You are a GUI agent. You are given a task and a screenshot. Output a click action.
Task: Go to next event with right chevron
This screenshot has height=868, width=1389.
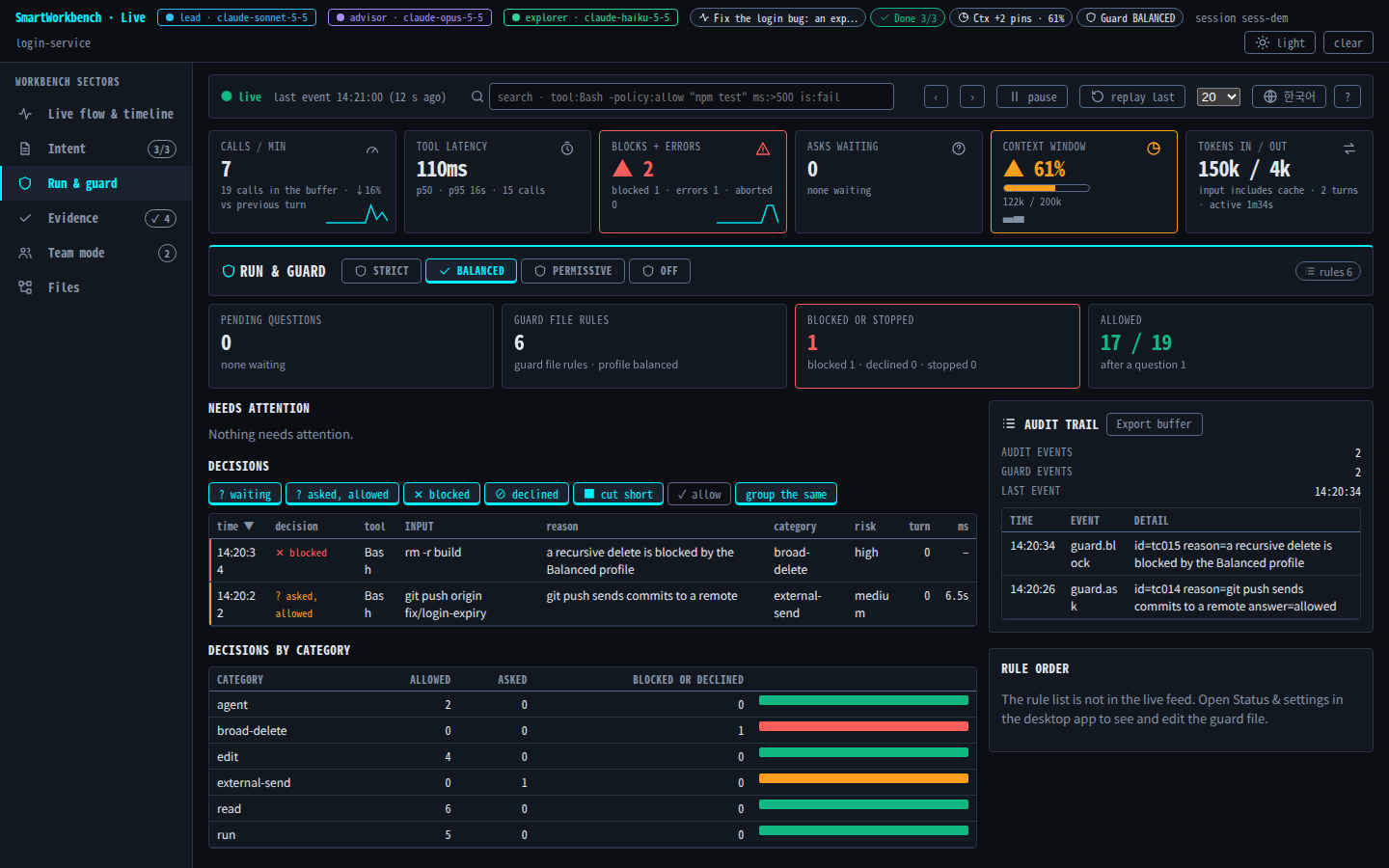point(972,96)
